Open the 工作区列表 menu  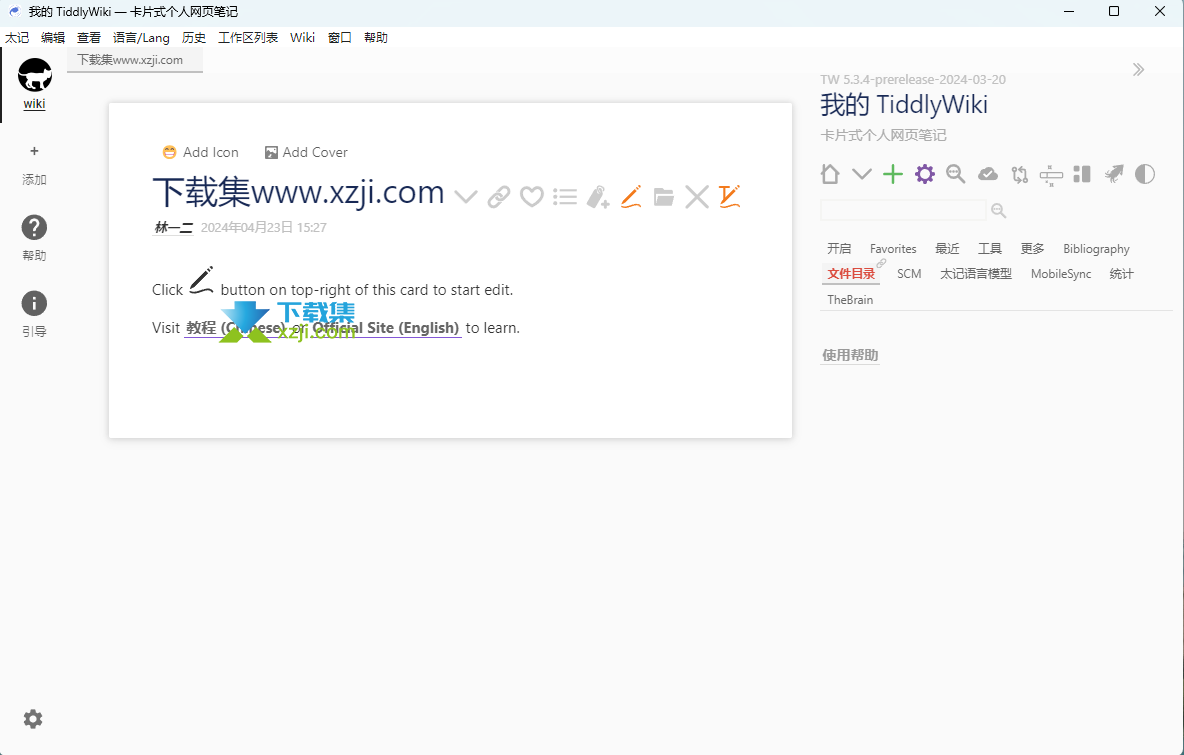pyautogui.click(x=248, y=38)
